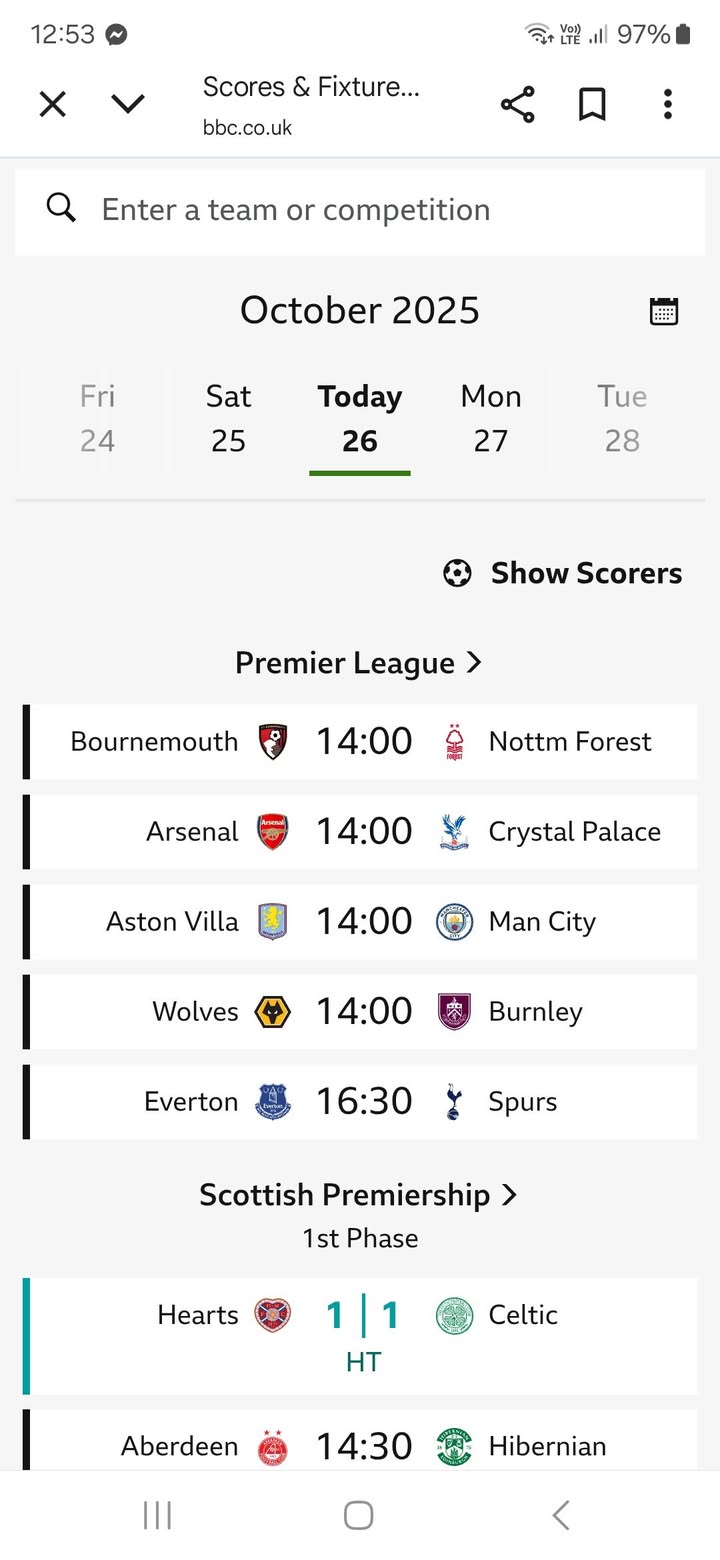
Task: Open the Everton vs Spurs fixture
Action: tap(364, 1101)
